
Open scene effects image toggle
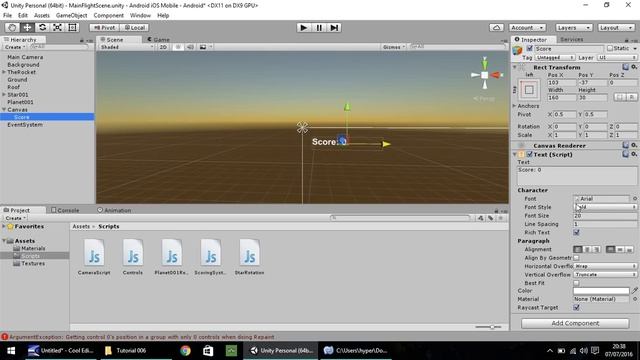click(x=203, y=47)
